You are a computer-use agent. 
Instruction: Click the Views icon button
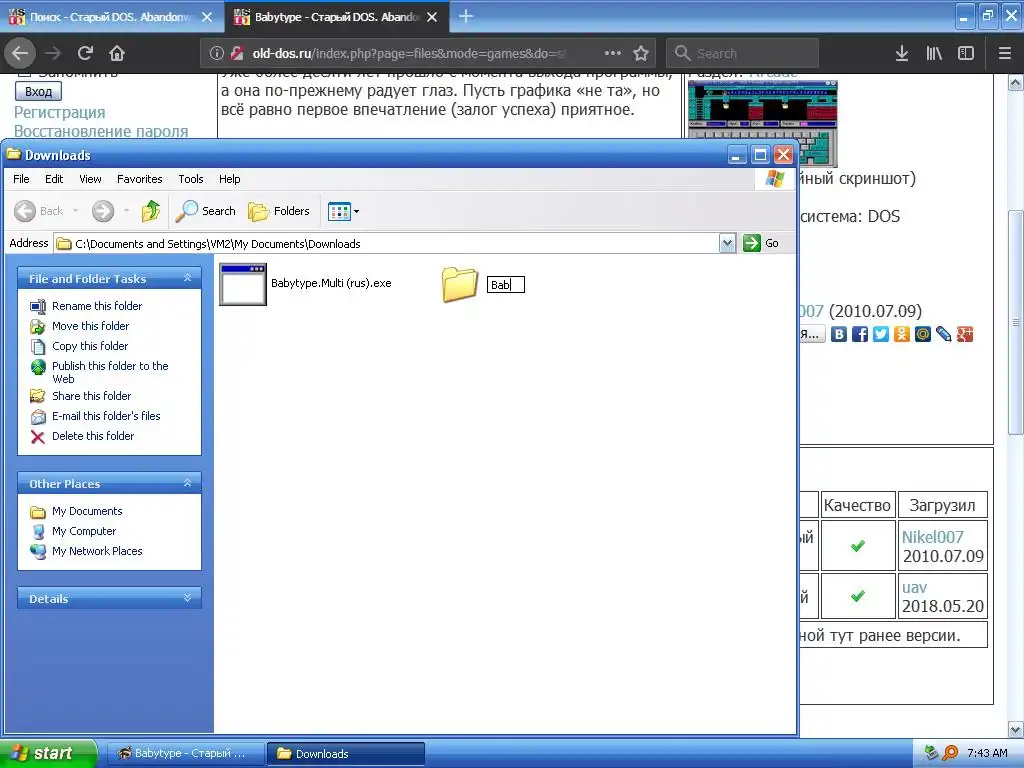(x=340, y=212)
